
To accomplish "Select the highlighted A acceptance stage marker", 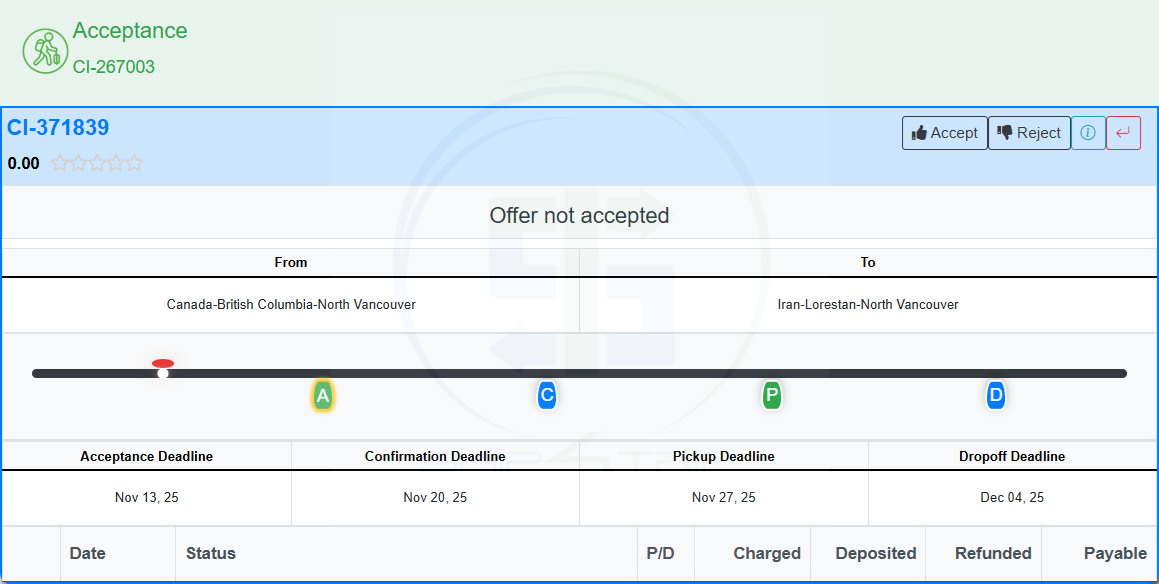I will coord(322,396).
